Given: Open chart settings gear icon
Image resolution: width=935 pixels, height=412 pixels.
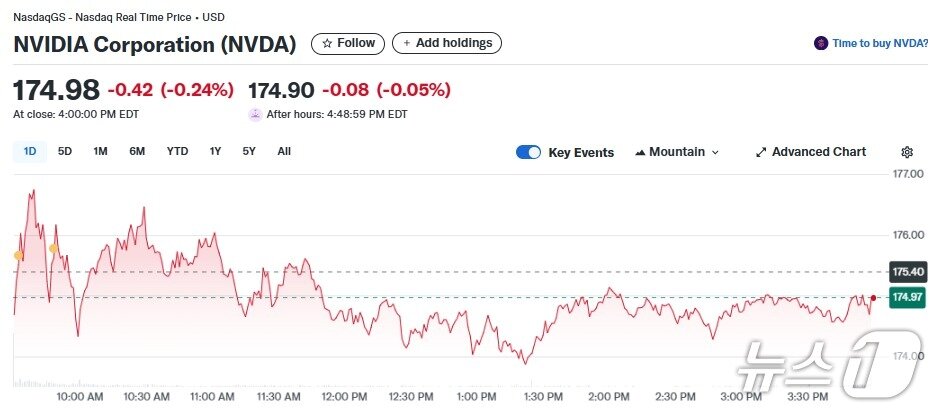Looking at the screenshot, I should click(x=907, y=152).
